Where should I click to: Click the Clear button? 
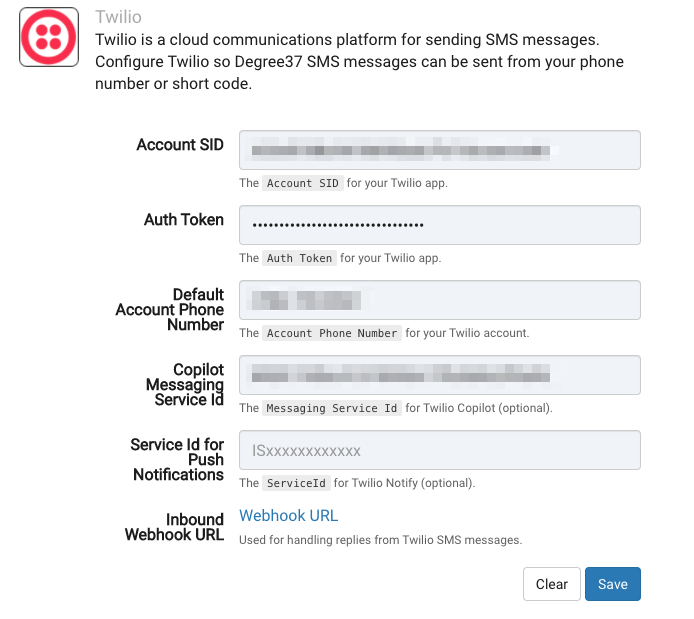pos(551,584)
